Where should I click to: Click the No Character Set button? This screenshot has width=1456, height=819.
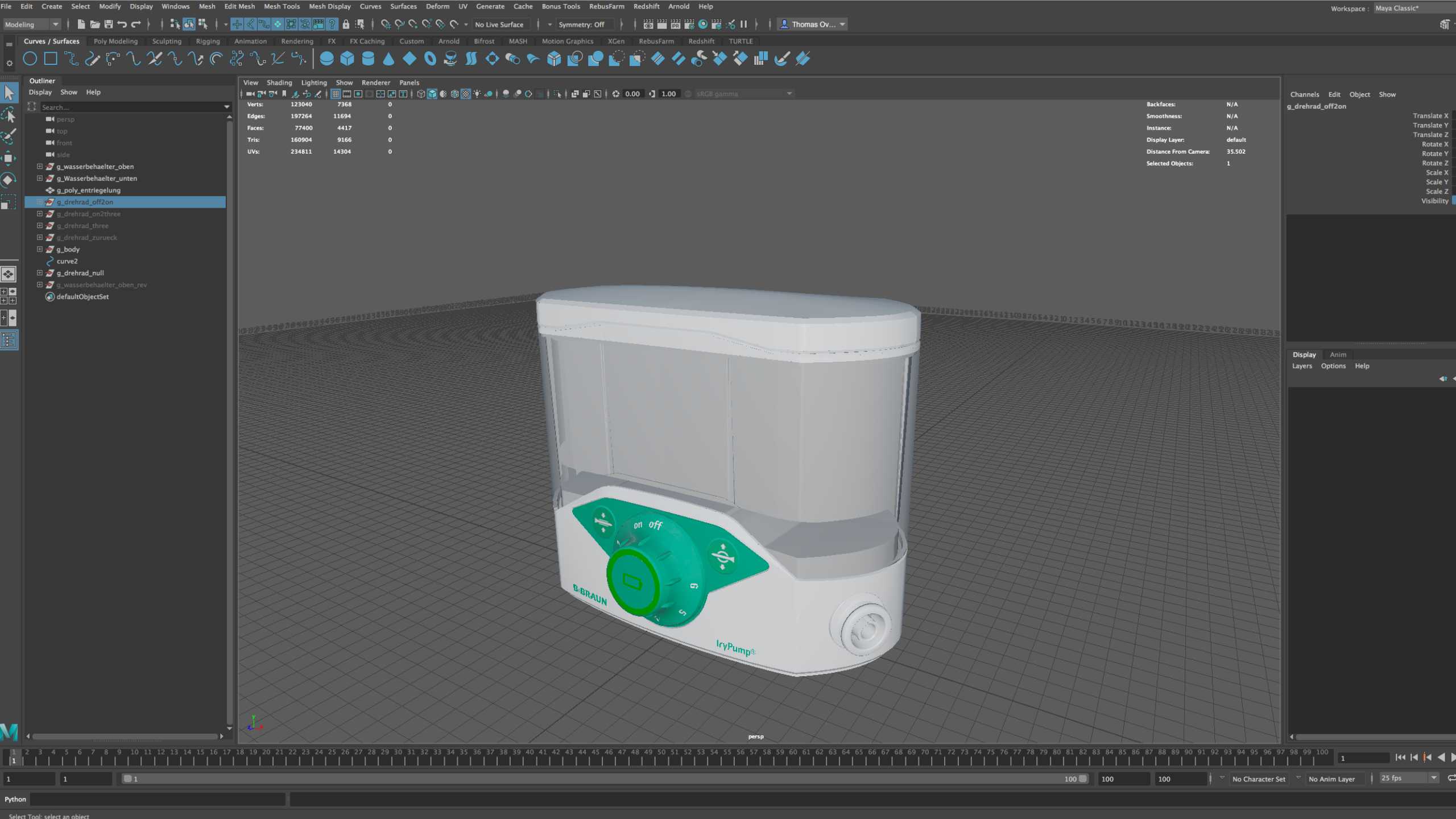pos(1259,779)
